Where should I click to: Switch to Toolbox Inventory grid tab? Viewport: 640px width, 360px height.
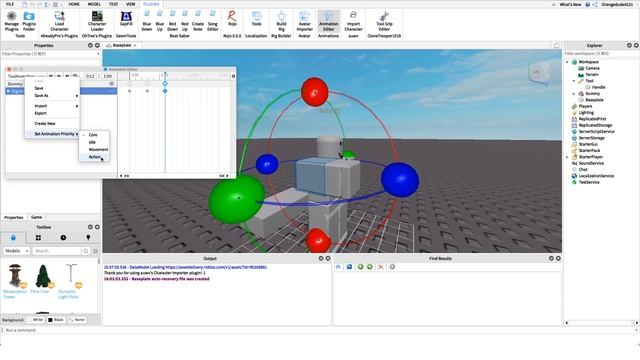38,238
